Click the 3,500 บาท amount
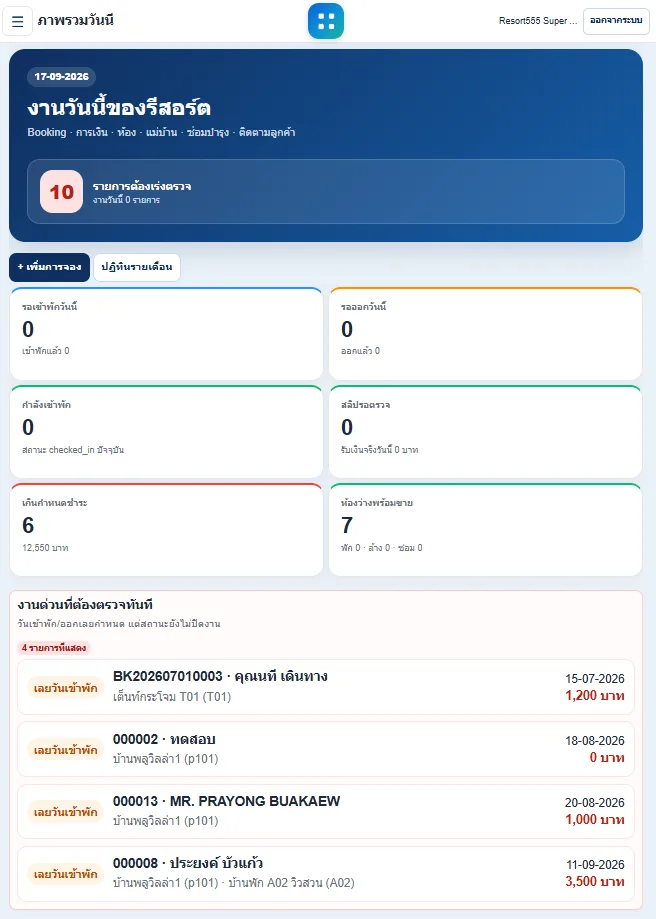This screenshot has height=919, width=656. tap(594, 881)
